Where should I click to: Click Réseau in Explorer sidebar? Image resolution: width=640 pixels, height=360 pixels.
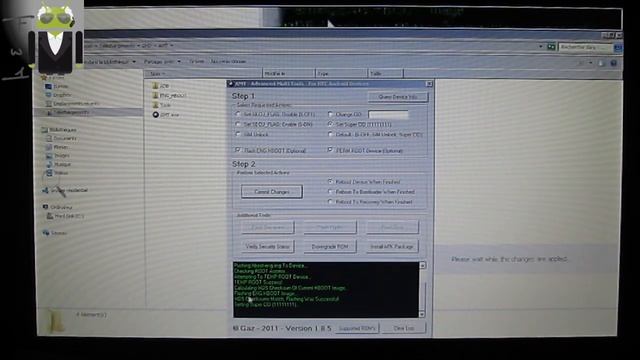55,233
